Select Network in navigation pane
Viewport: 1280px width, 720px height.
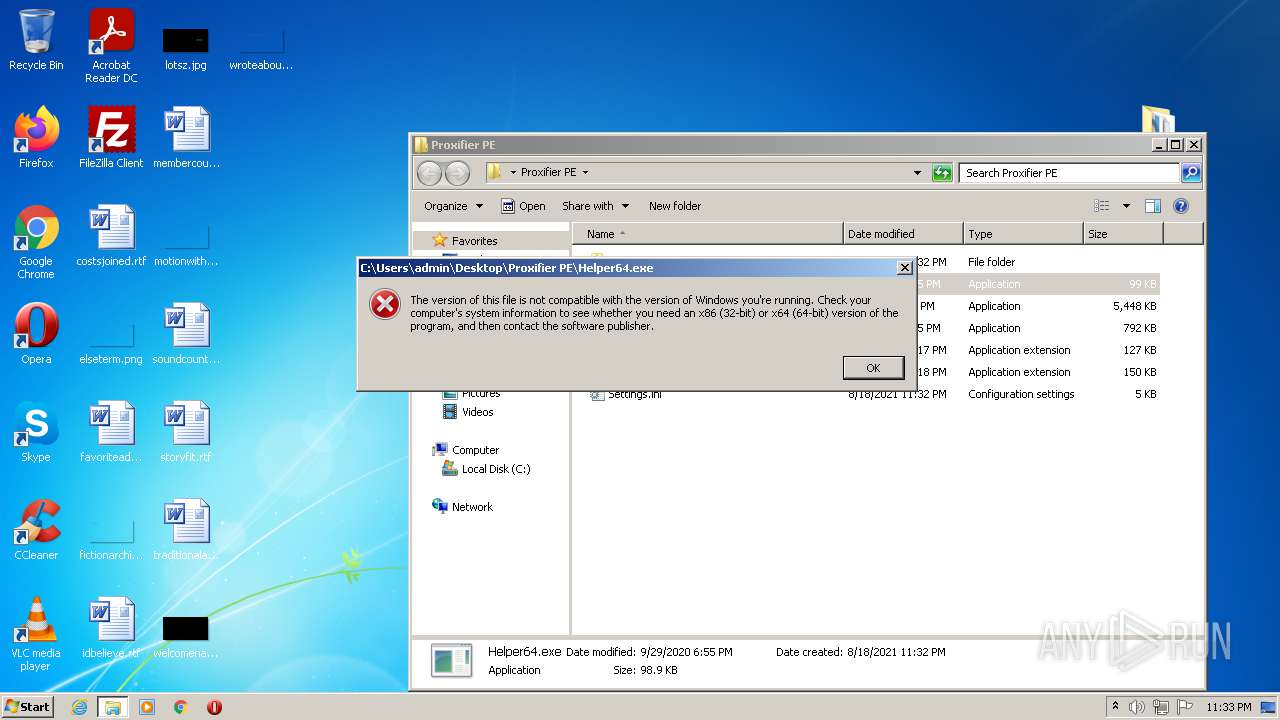(x=462, y=507)
